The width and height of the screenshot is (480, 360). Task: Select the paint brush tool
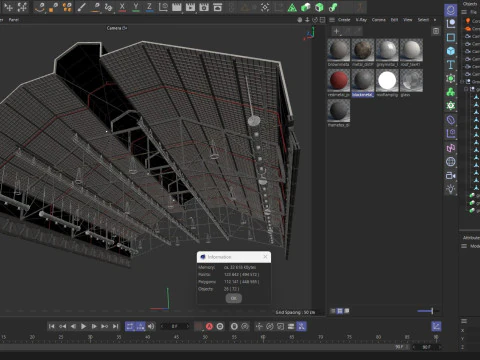pos(81,7)
